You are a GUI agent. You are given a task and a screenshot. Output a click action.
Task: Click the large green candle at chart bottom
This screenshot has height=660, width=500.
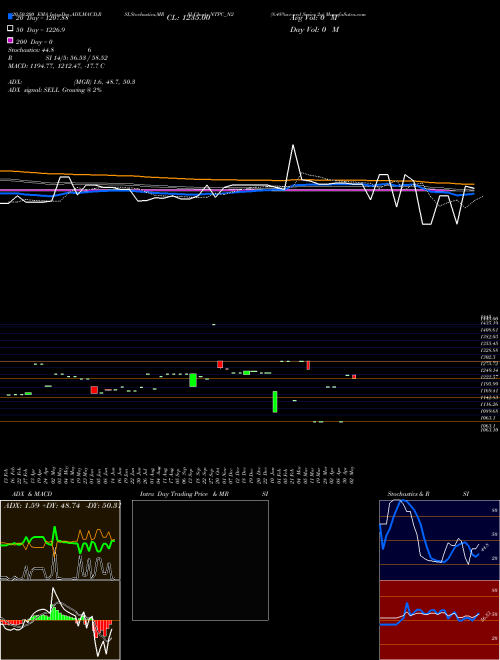275,402
